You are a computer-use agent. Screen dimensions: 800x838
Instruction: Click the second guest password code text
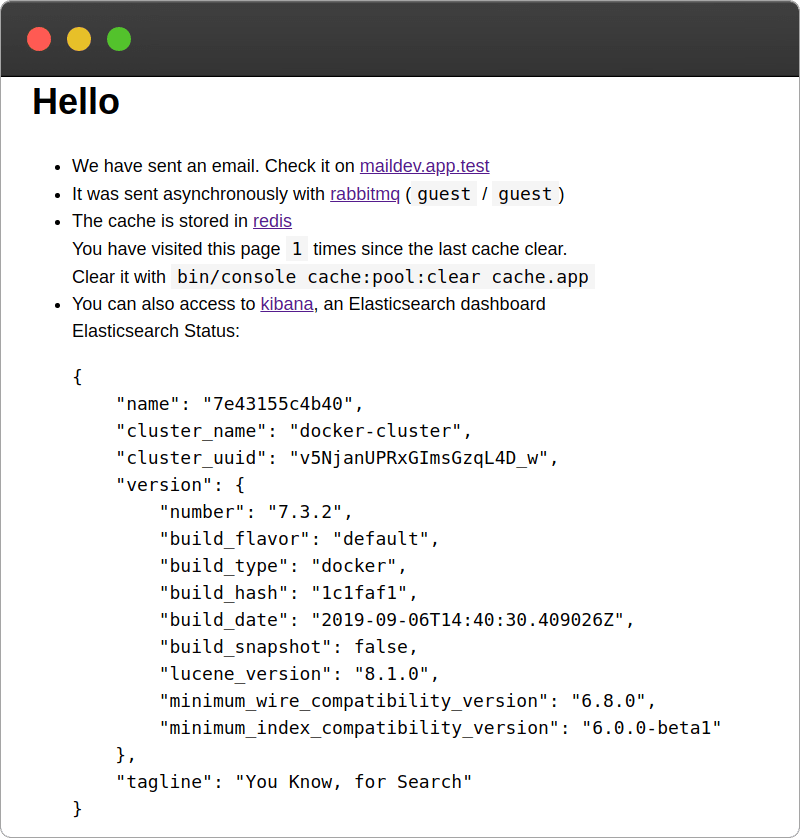pyautogui.click(x=525, y=194)
